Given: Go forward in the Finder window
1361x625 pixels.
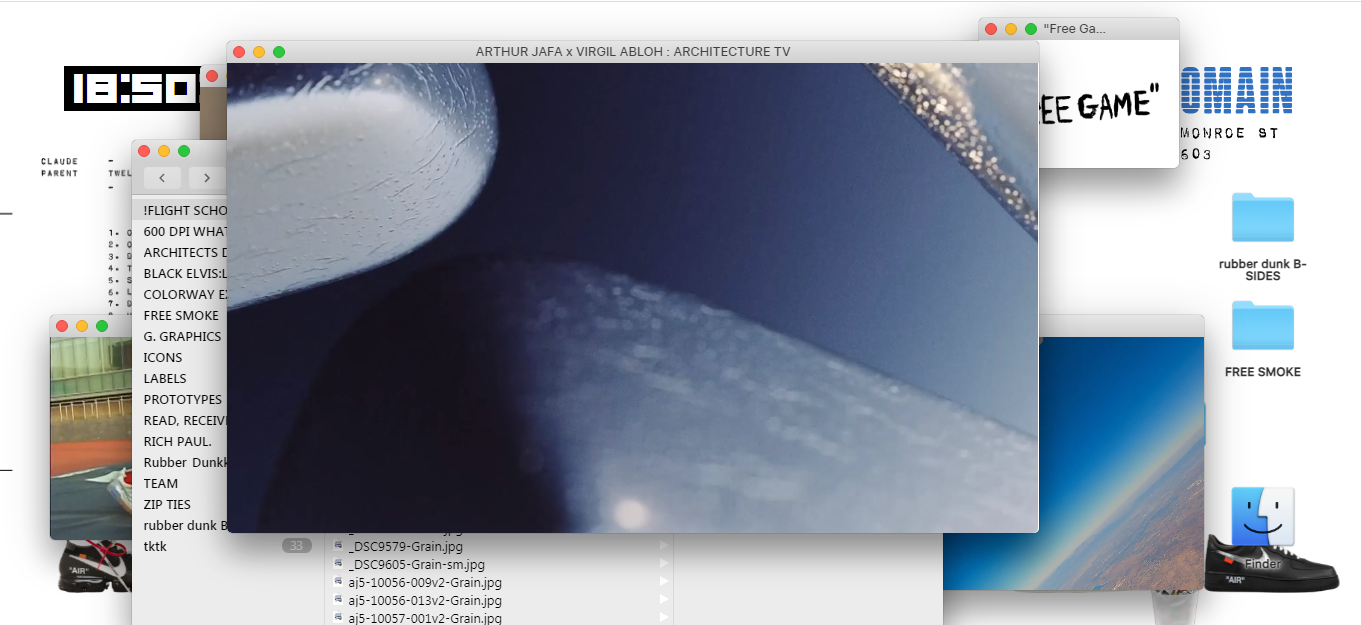Looking at the screenshot, I should [206, 178].
